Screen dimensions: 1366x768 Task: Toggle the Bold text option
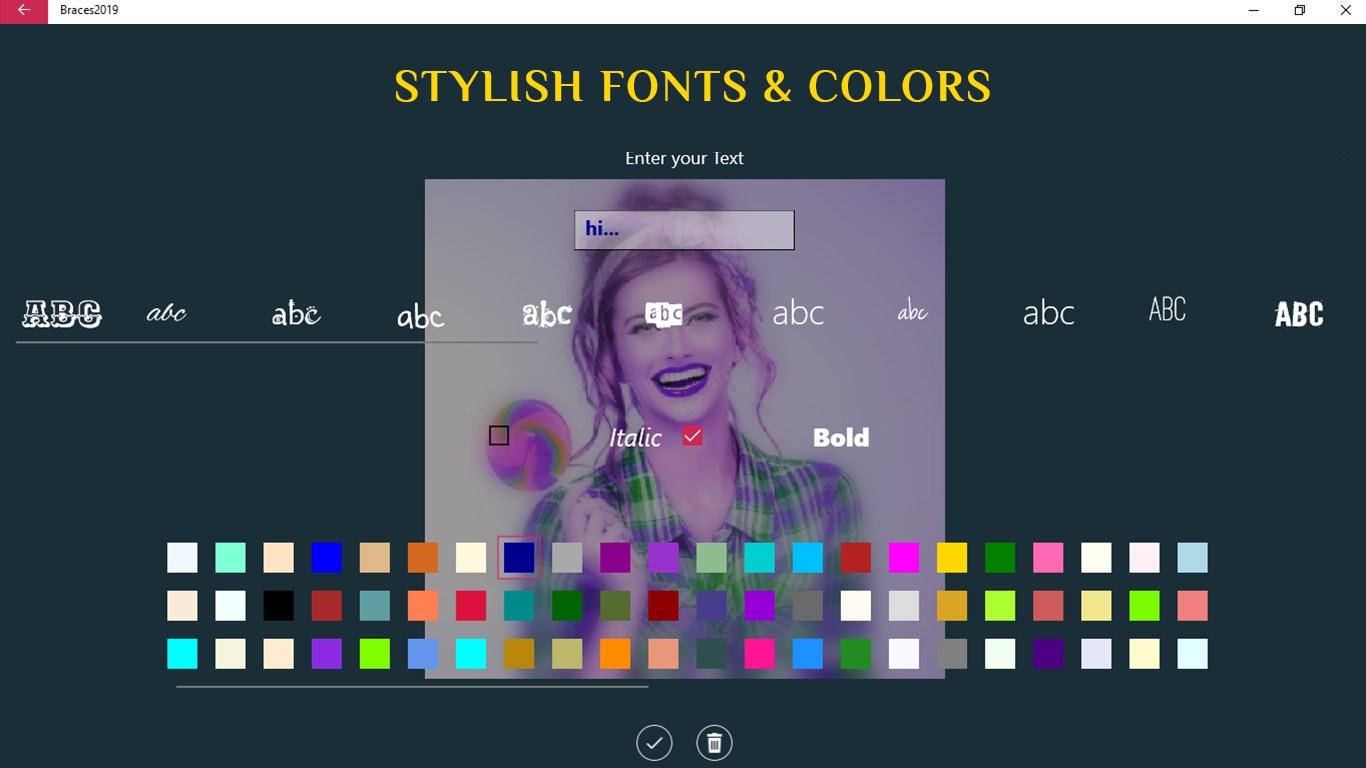point(841,437)
